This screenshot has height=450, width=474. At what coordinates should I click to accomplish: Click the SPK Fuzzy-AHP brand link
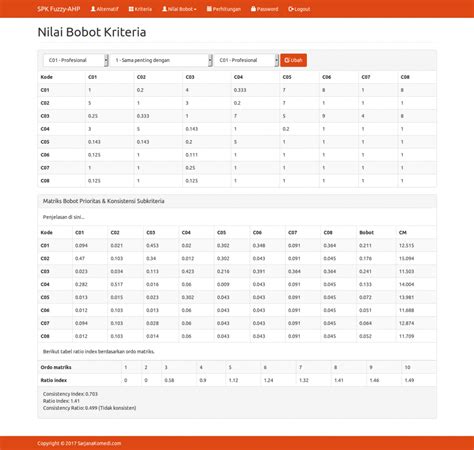pos(59,9)
